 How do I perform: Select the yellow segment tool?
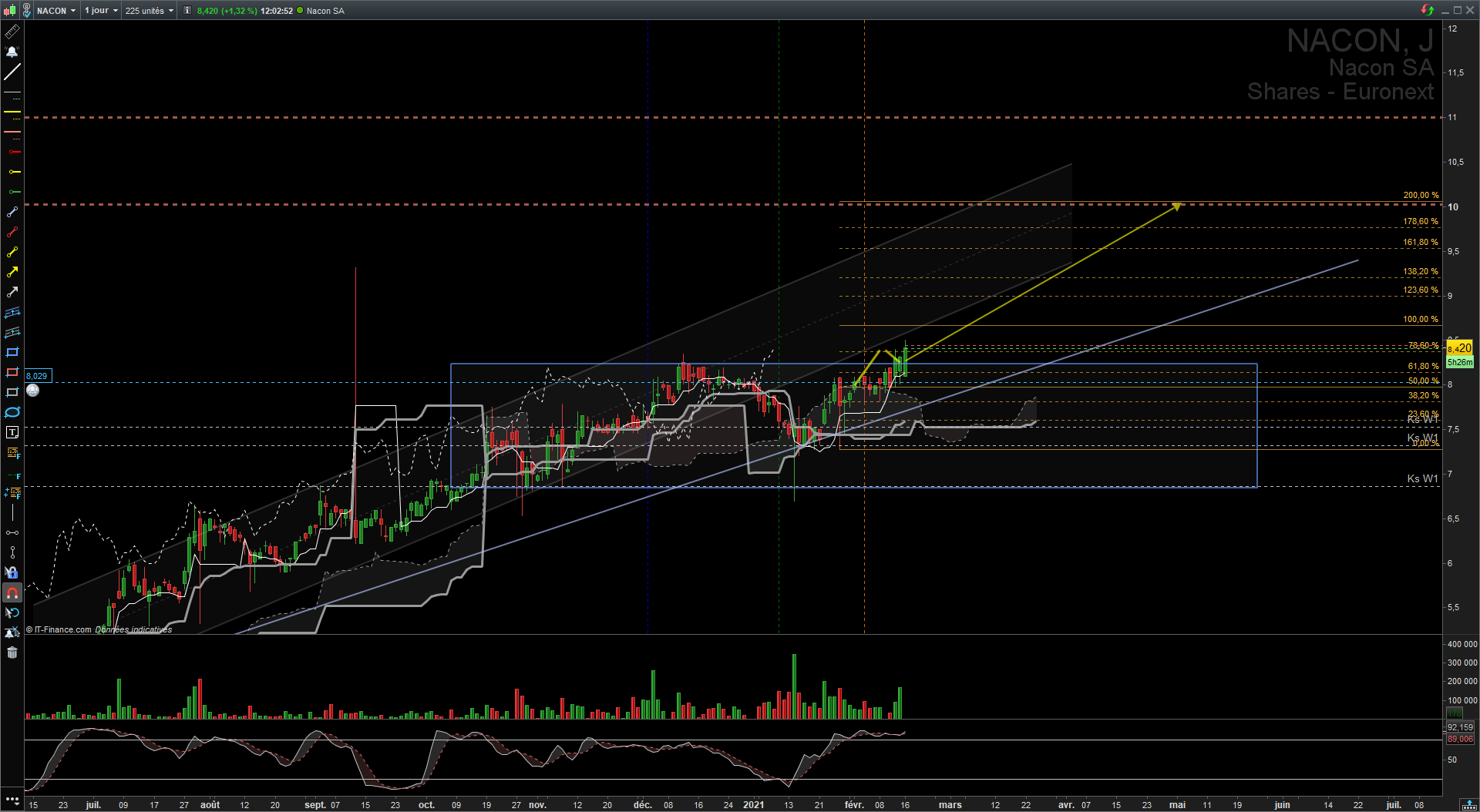[12, 253]
